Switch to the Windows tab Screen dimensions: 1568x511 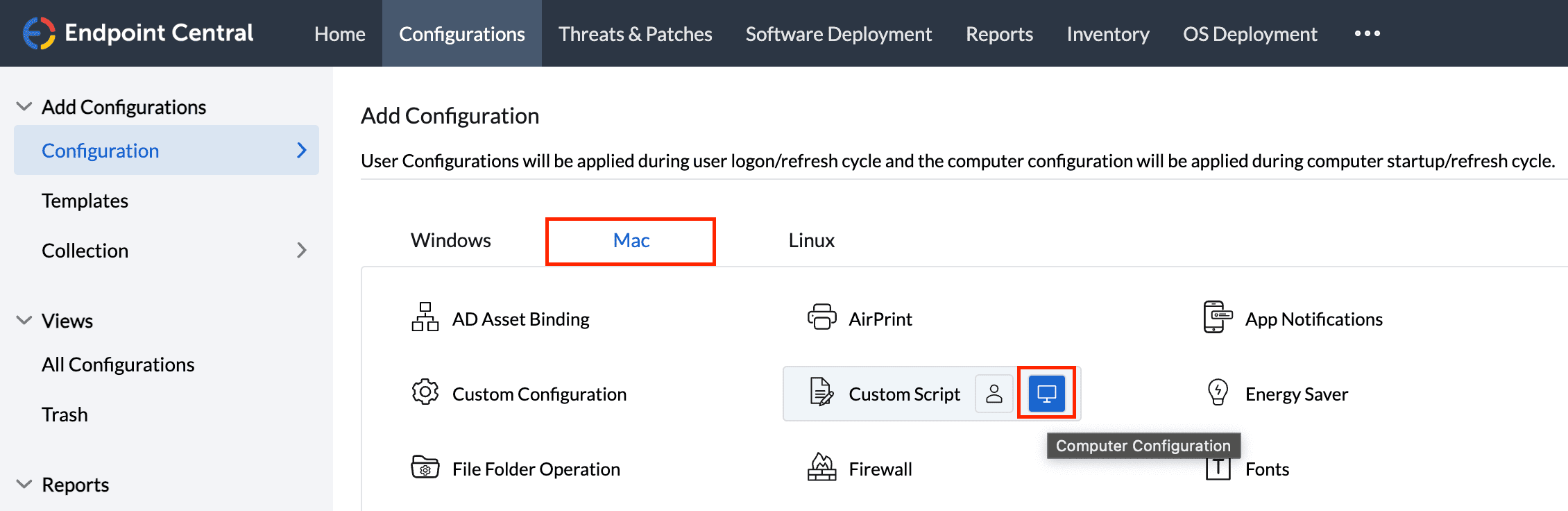(451, 240)
